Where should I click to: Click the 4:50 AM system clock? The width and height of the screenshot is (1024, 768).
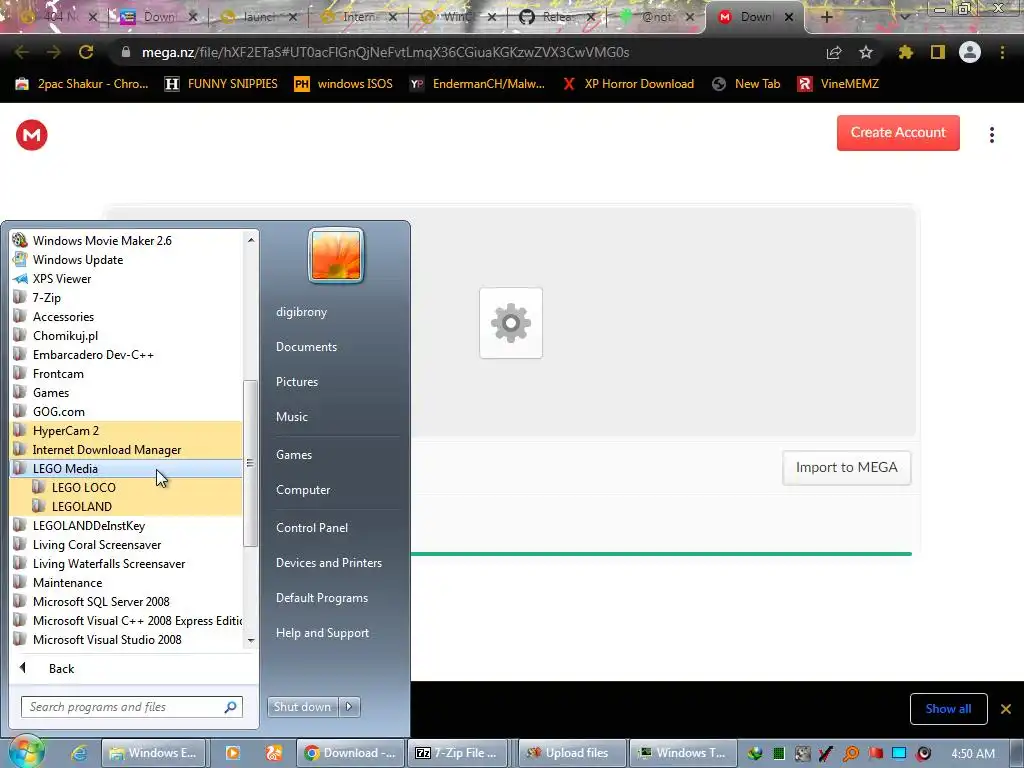[x=973, y=754]
